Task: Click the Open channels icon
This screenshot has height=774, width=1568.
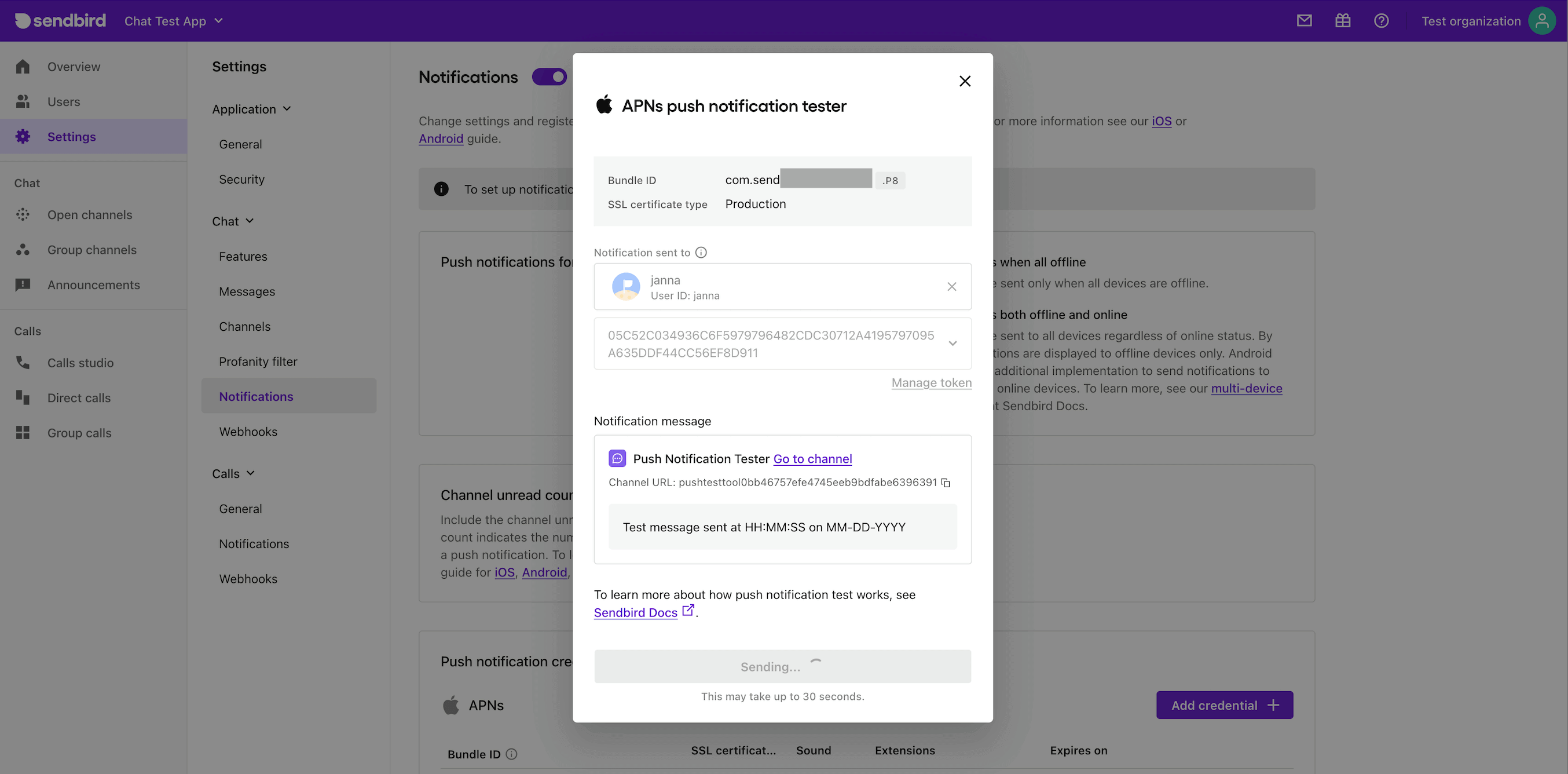Action: (x=23, y=214)
